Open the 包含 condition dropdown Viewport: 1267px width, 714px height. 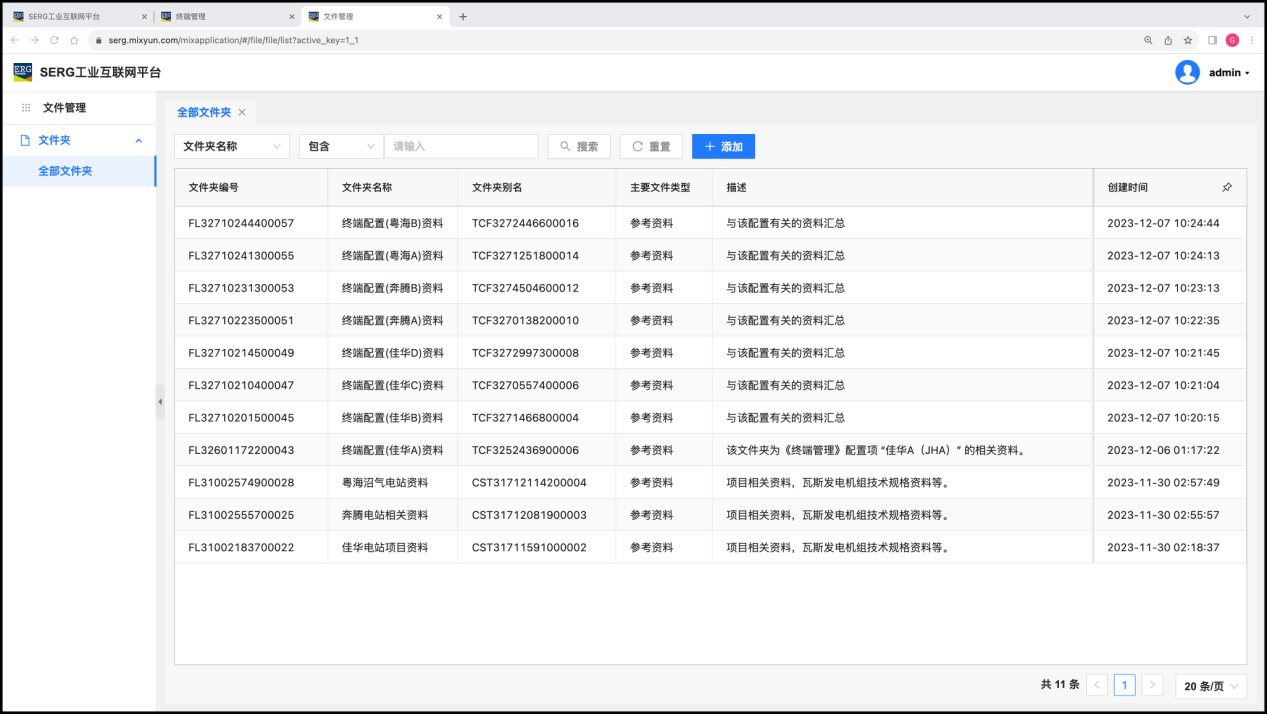coord(341,146)
